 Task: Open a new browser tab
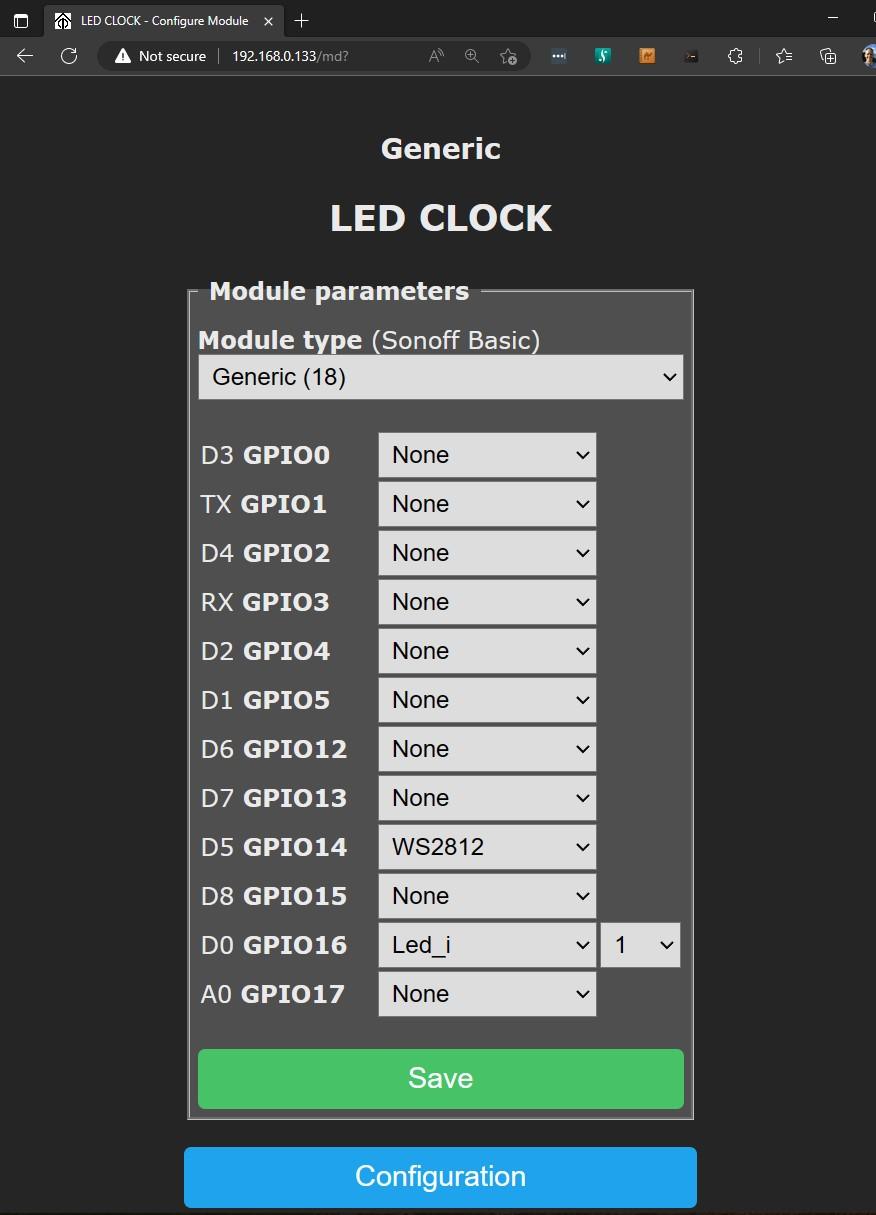(301, 20)
